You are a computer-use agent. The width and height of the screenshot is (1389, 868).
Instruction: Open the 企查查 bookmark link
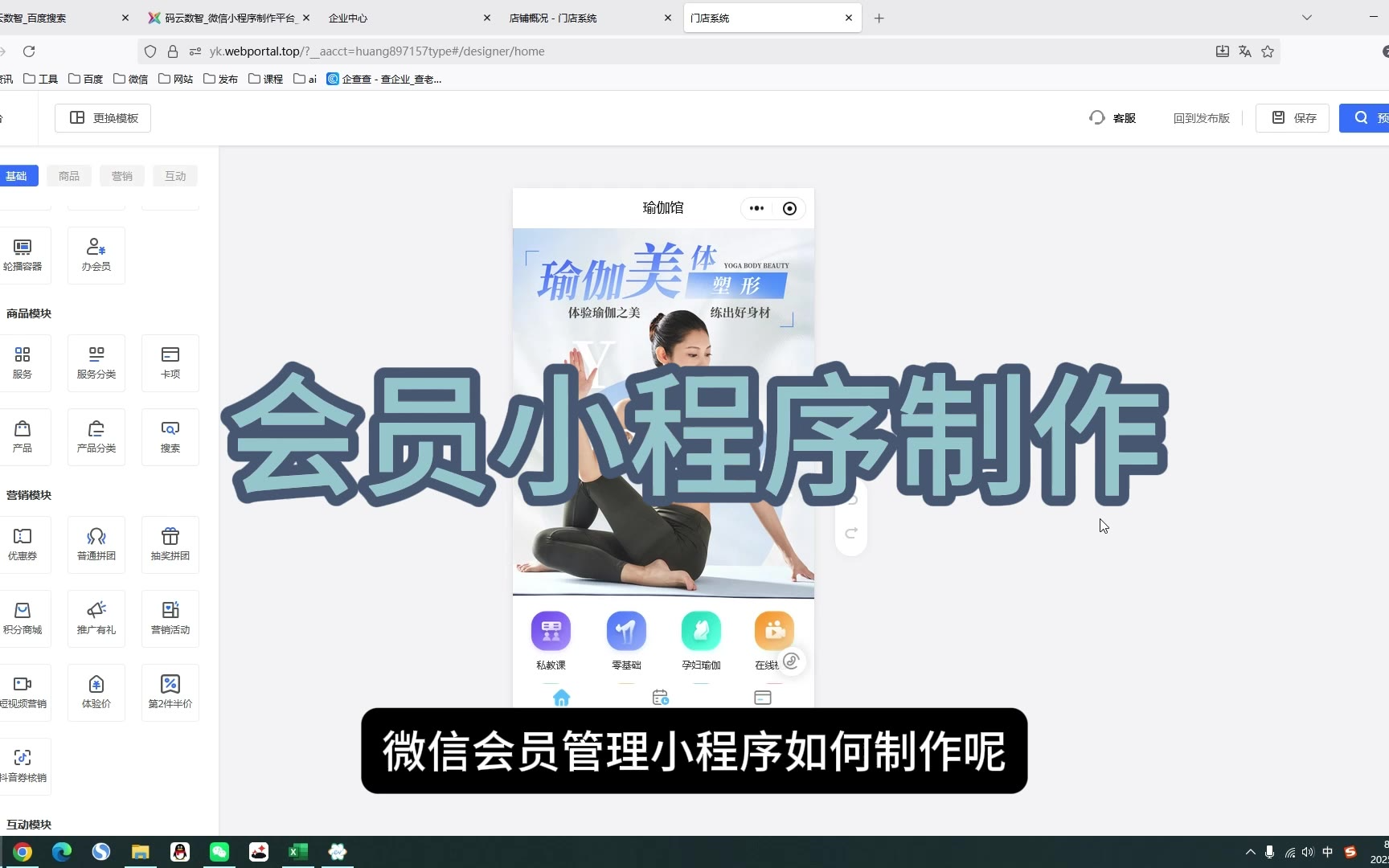(384, 79)
